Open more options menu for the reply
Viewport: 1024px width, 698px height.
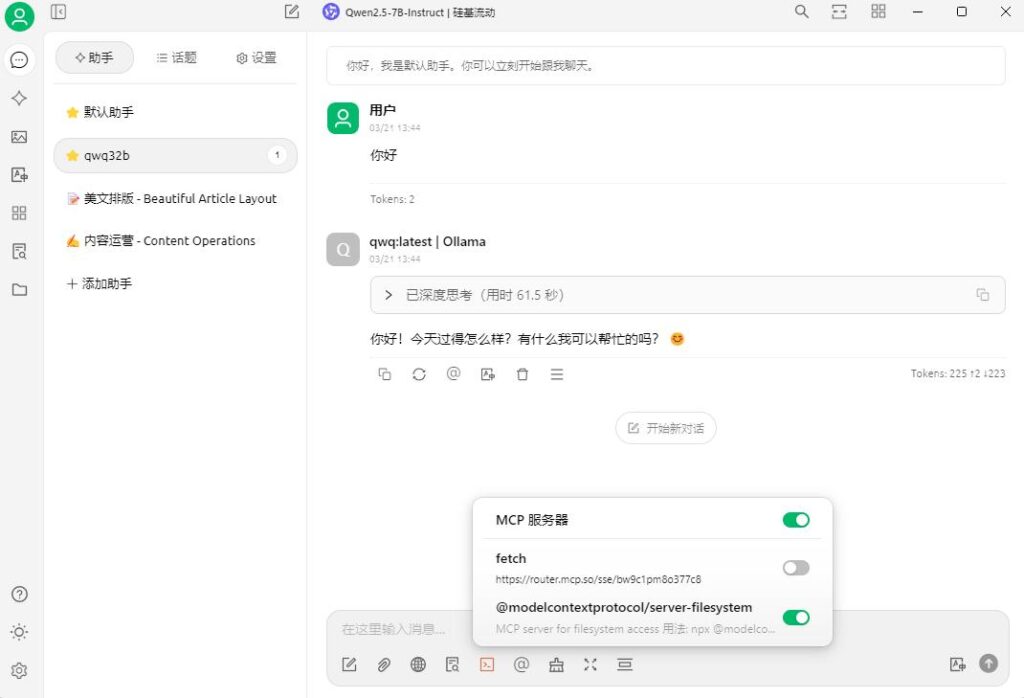pyautogui.click(x=556, y=374)
